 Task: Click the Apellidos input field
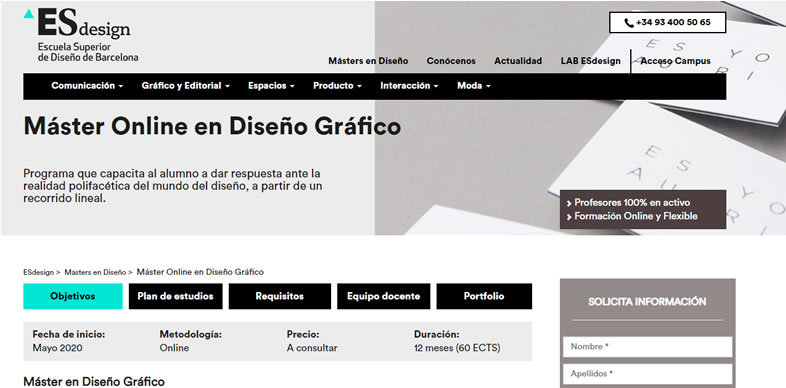[647, 374]
